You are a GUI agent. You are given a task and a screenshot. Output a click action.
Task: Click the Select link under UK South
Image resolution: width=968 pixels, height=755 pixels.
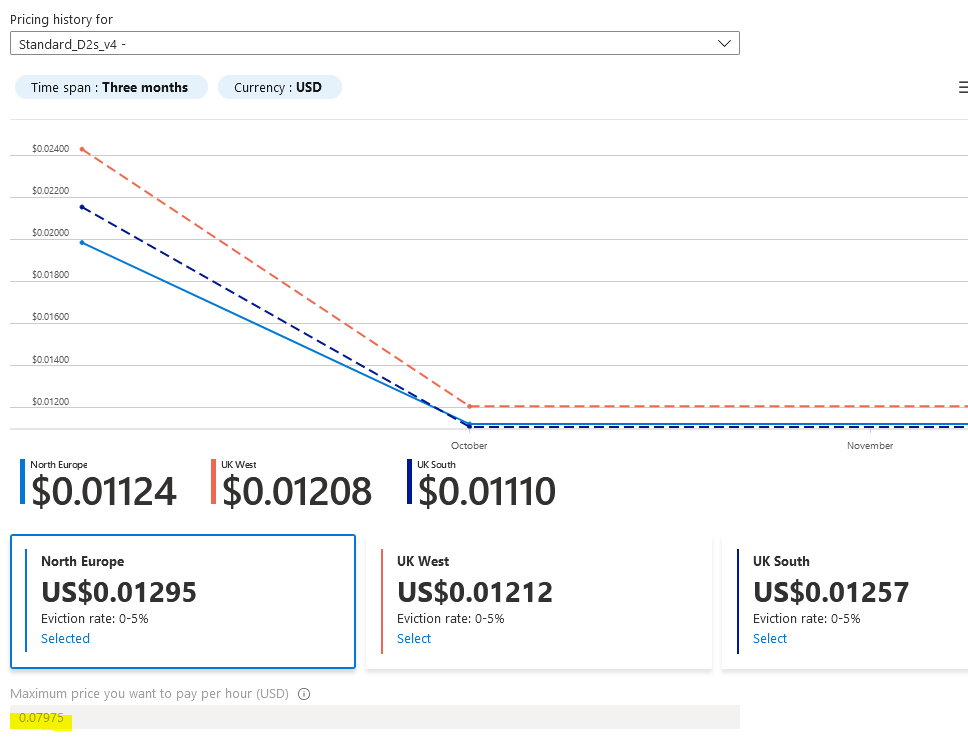pos(770,639)
